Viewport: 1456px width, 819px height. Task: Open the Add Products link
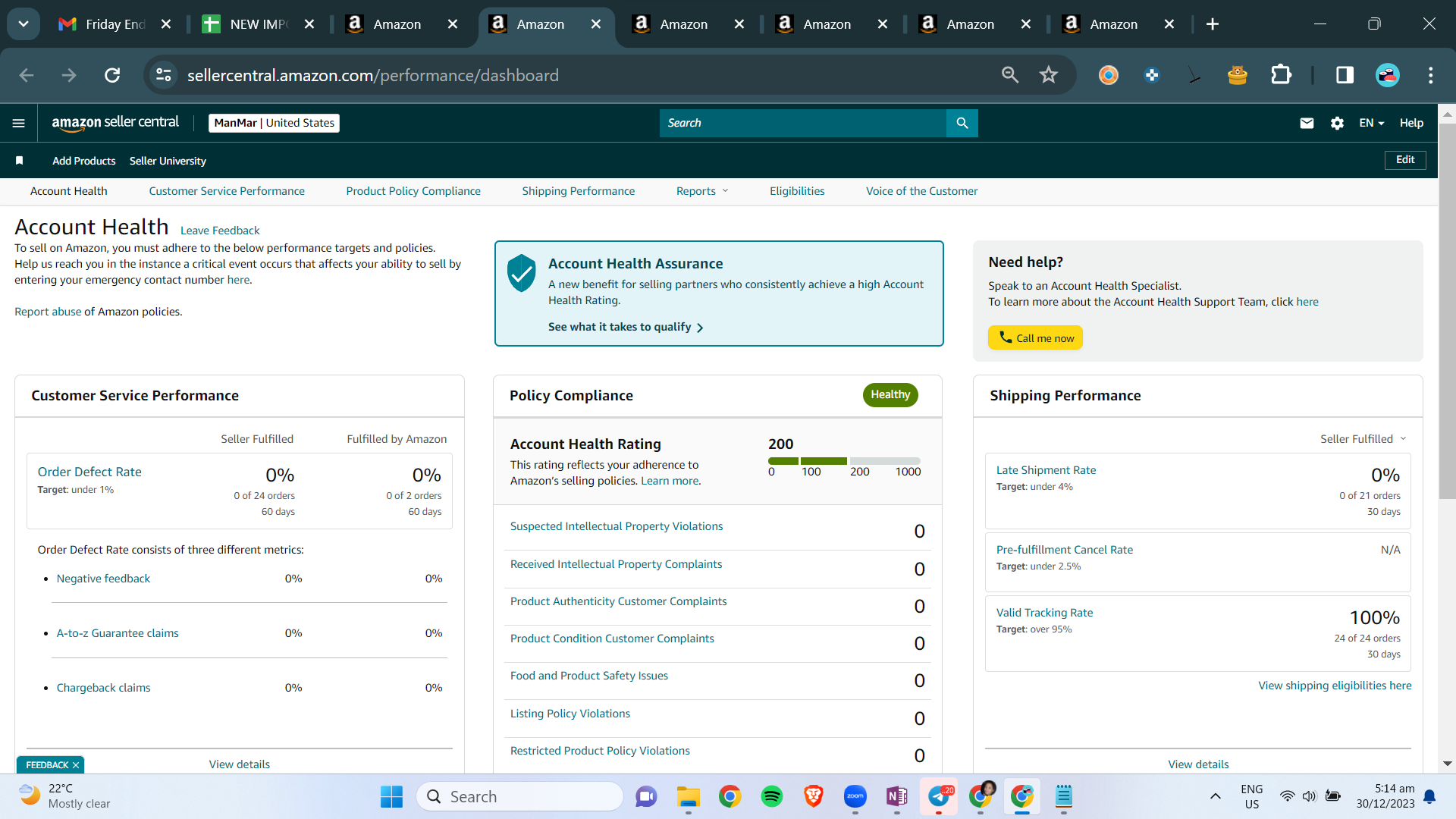[x=84, y=161]
